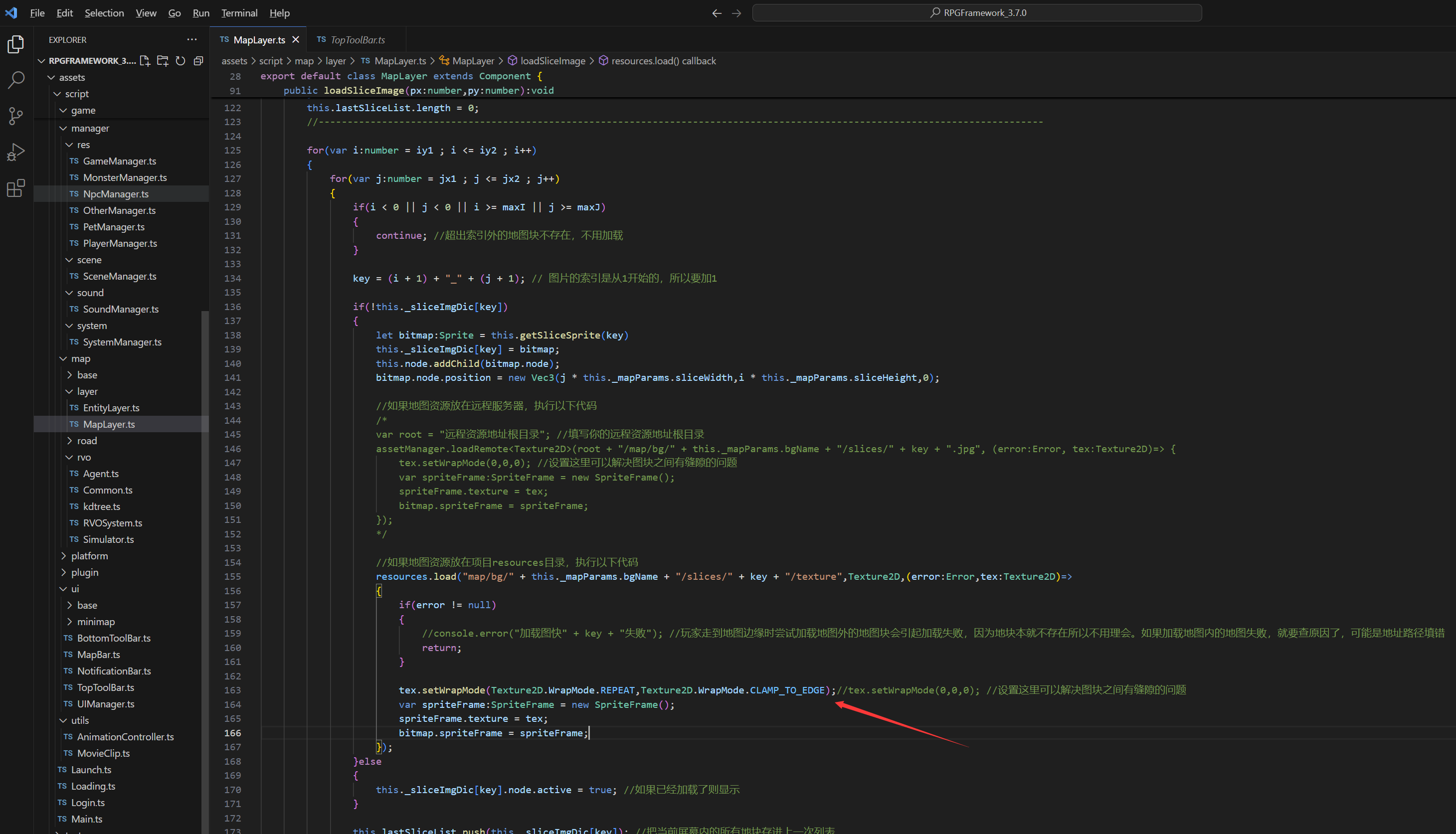This screenshot has height=834, width=1456.
Task: Collapse all folders in Explorer
Action: (198, 61)
